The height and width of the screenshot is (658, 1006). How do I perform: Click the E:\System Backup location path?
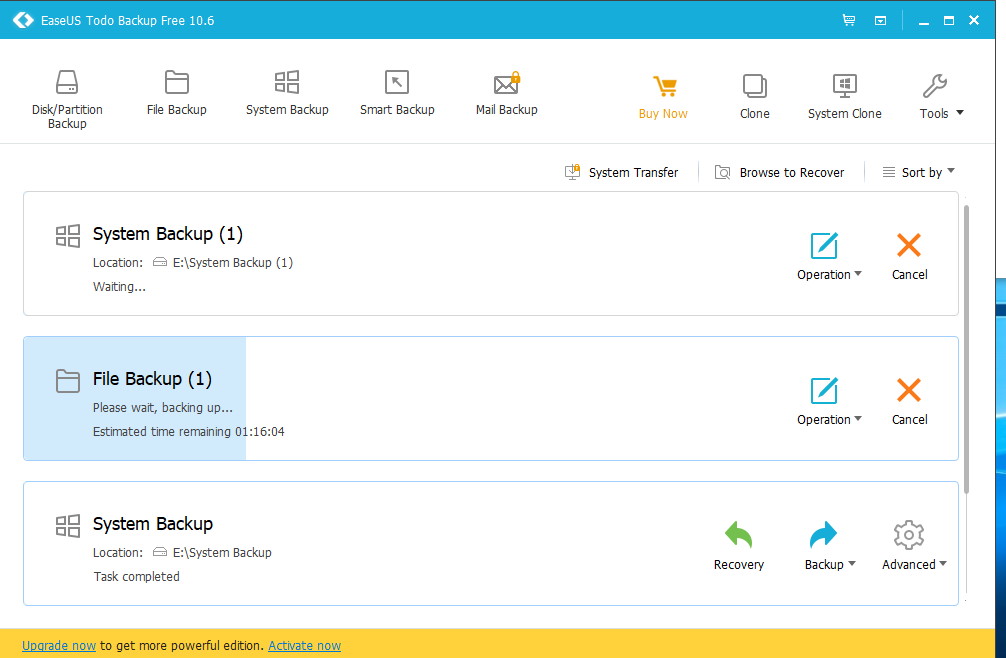[222, 552]
